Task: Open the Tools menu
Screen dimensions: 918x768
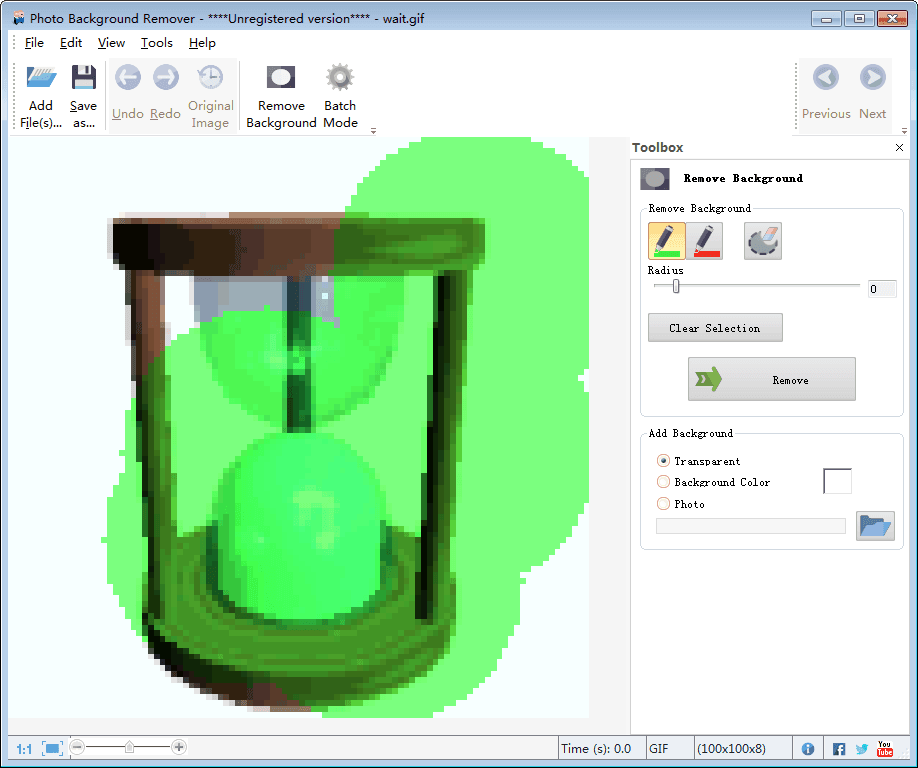Action: [x=156, y=43]
